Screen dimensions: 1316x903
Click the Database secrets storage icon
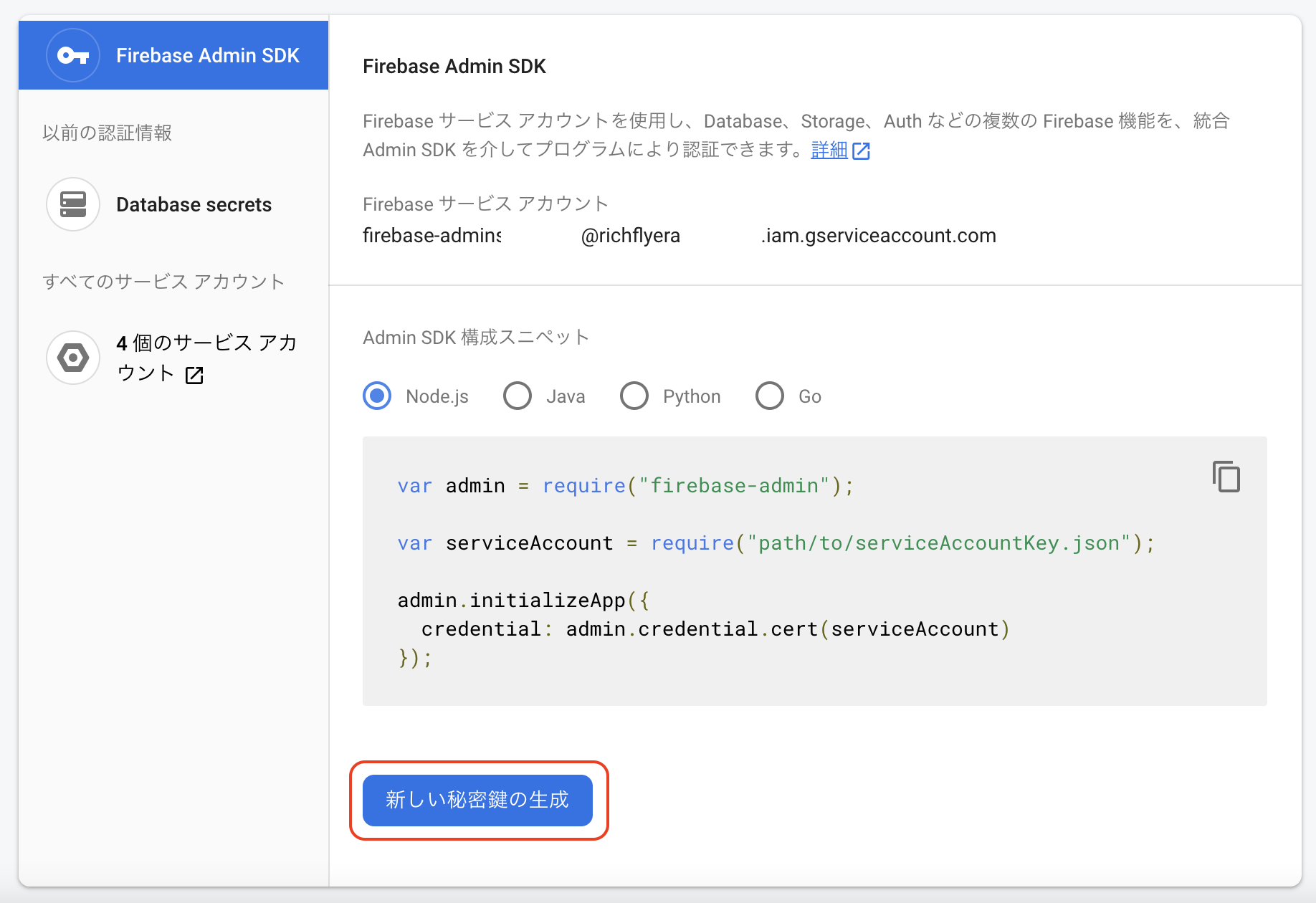[73, 204]
